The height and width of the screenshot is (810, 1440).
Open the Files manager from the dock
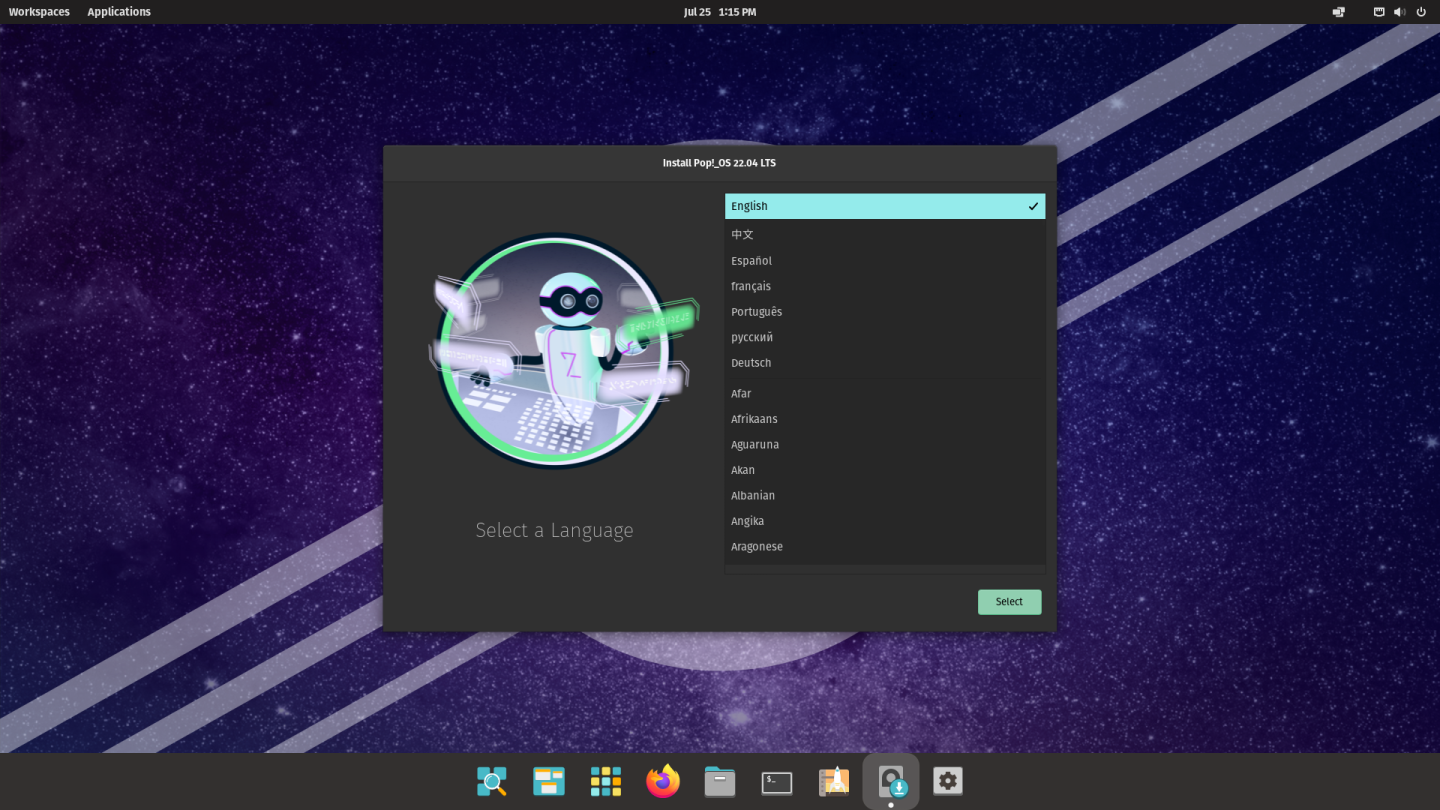click(719, 781)
